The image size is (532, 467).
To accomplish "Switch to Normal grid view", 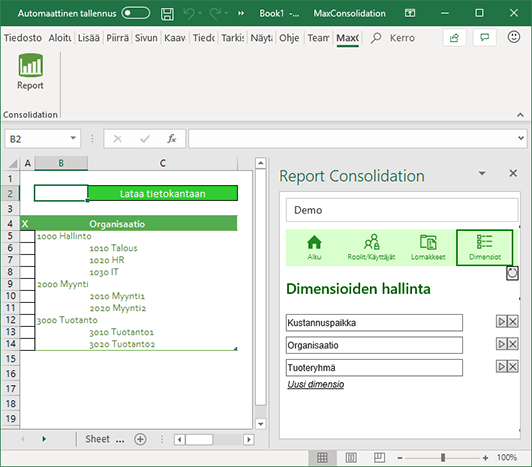I will (x=322, y=458).
